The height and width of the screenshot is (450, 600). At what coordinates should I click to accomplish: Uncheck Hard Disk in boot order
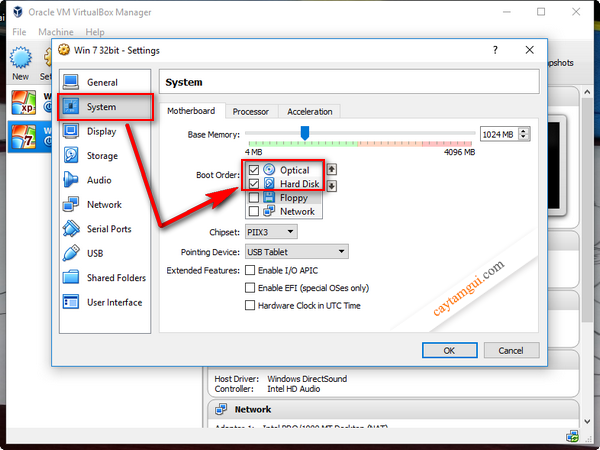[x=254, y=184]
